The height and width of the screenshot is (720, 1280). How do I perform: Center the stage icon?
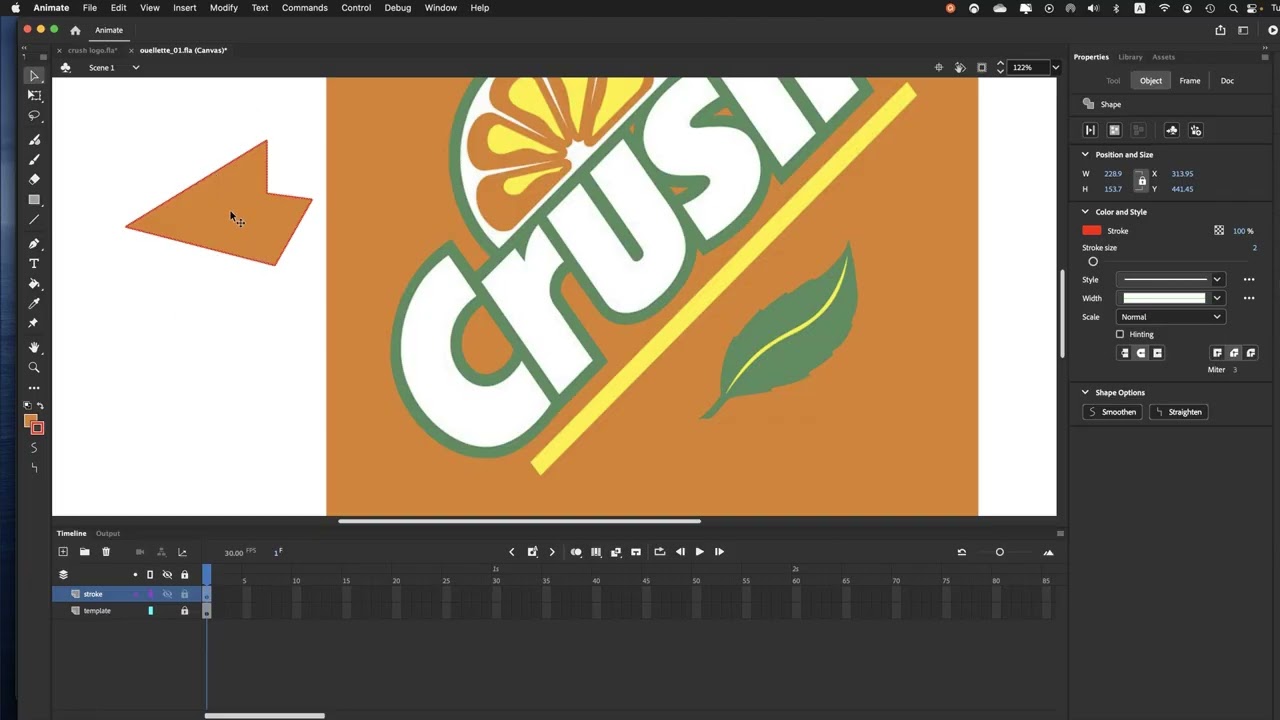(938, 68)
